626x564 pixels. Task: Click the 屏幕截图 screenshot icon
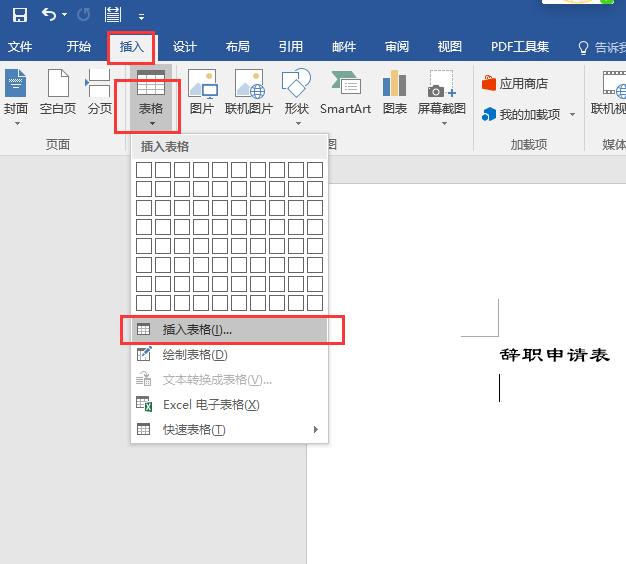pyautogui.click(x=442, y=83)
